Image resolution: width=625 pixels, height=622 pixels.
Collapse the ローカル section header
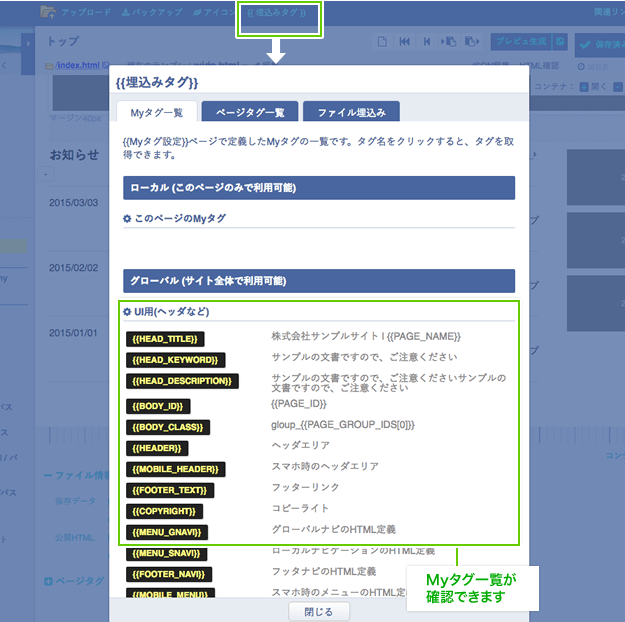318,188
